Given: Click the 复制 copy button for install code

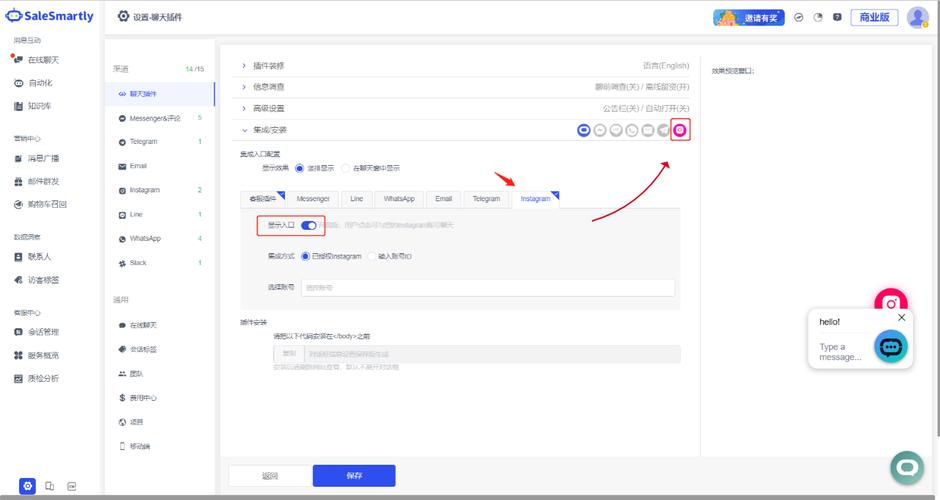Looking at the screenshot, I should point(289,354).
